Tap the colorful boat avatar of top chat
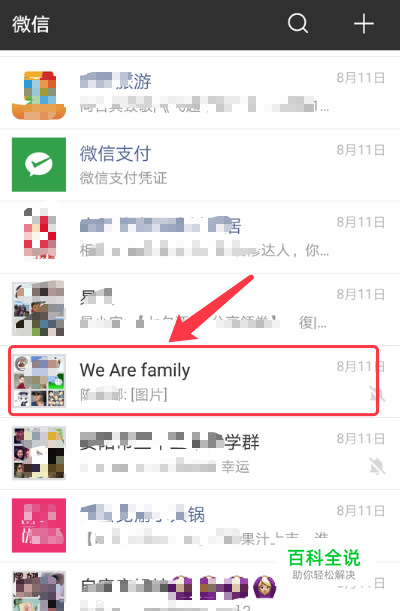 (x=39, y=95)
